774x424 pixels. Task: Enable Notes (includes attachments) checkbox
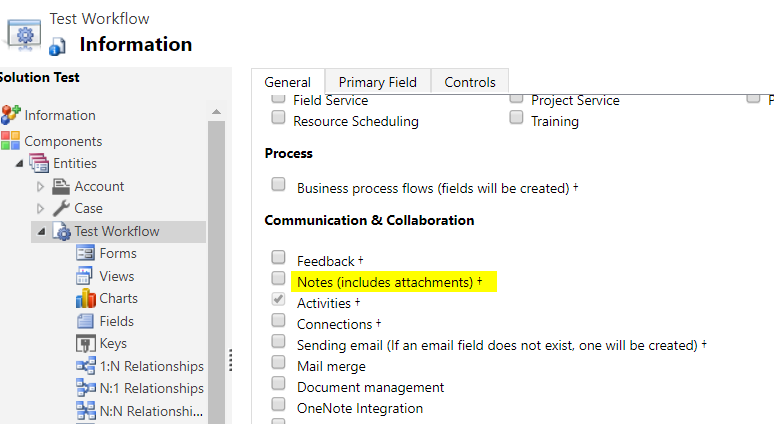pyautogui.click(x=278, y=278)
